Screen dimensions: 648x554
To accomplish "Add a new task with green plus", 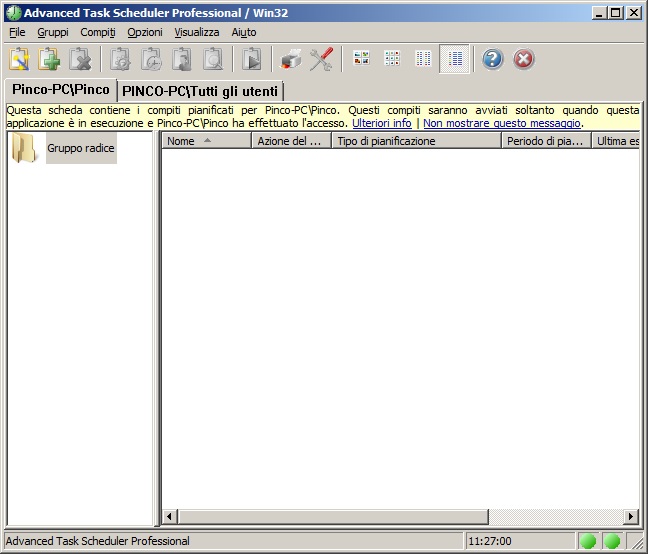I will [49, 59].
